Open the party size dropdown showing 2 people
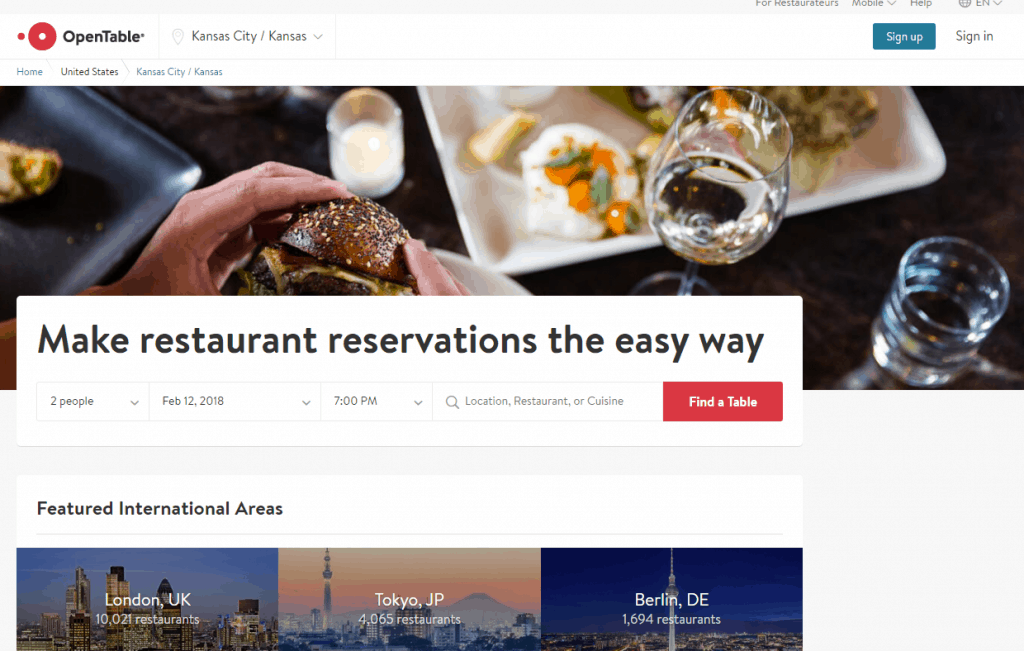 pos(93,402)
